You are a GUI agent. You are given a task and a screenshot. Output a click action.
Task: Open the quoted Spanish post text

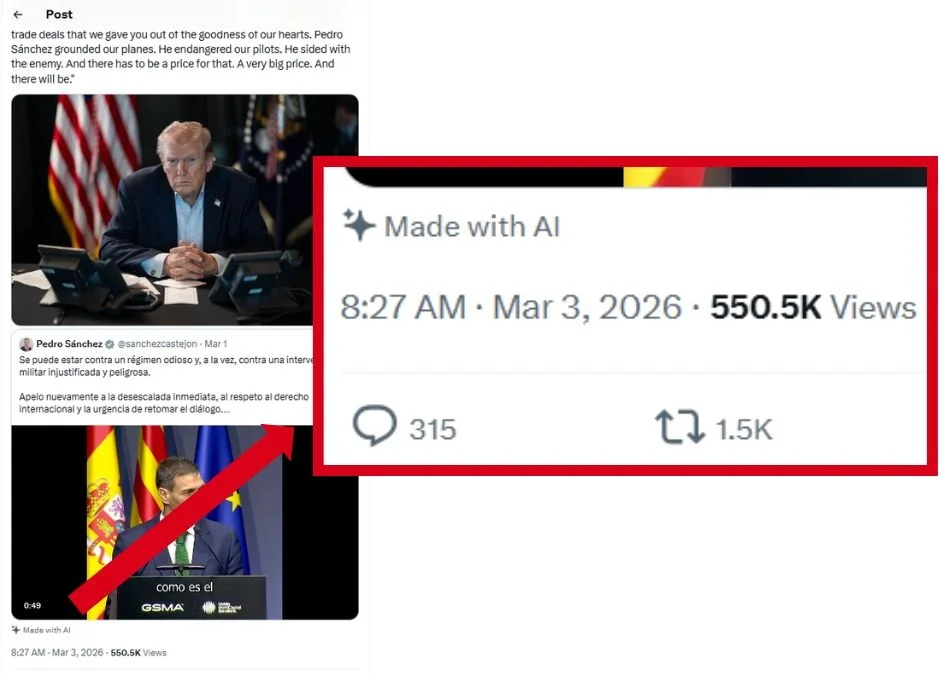(165, 385)
